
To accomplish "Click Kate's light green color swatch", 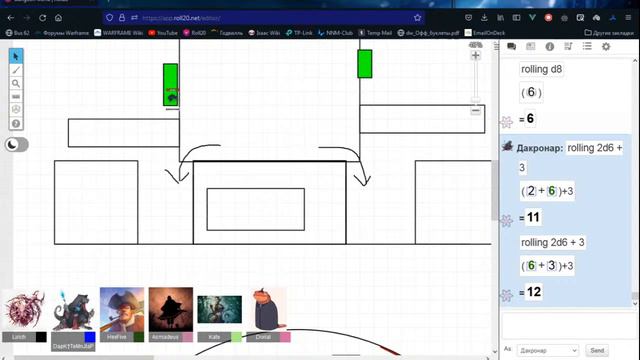I will coord(236,337).
